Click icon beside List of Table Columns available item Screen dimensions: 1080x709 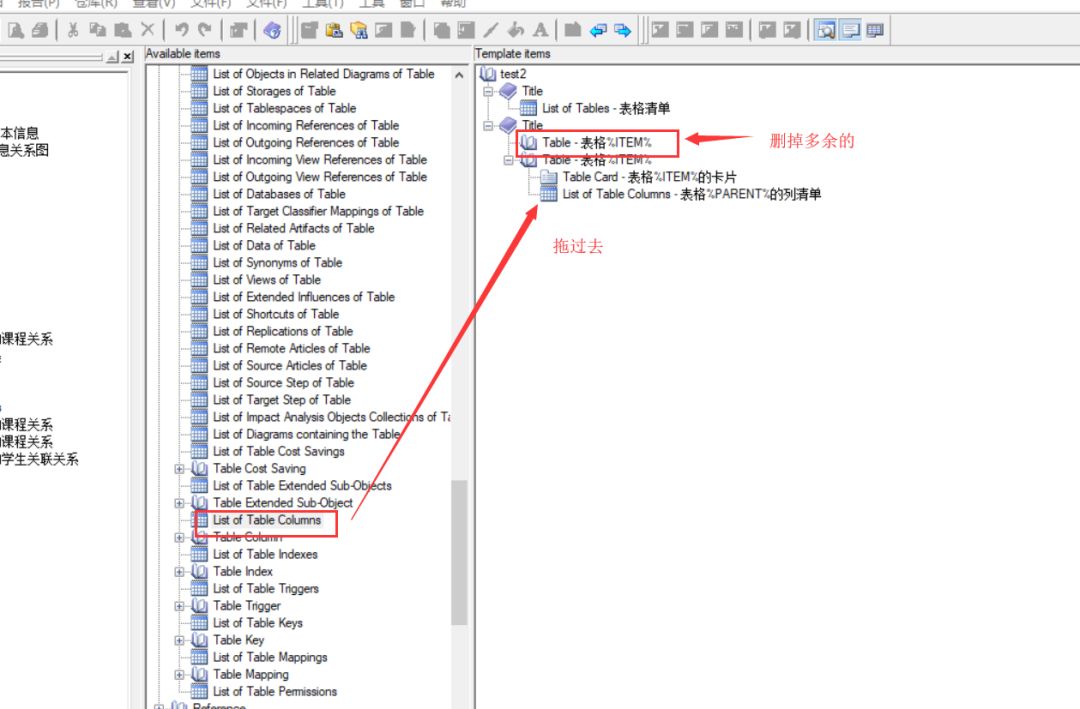(x=200, y=520)
